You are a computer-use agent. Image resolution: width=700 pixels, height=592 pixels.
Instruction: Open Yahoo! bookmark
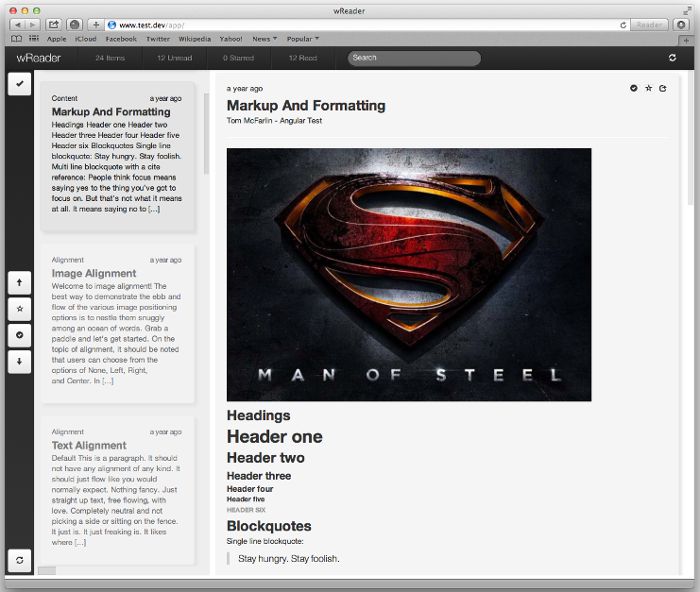pyautogui.click(x=231, y=39)
